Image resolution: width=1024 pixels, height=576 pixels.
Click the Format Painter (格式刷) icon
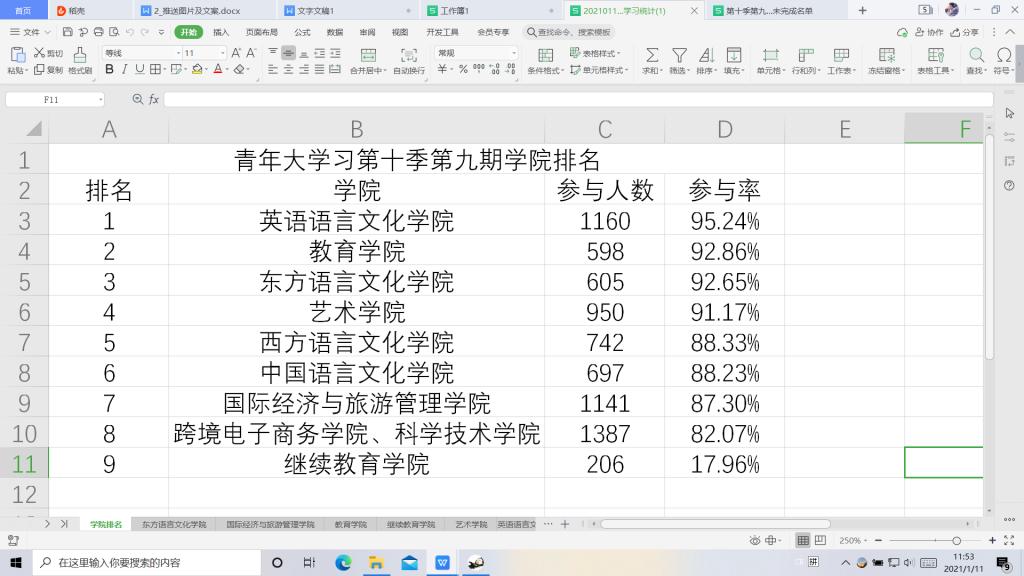[79, 59]
